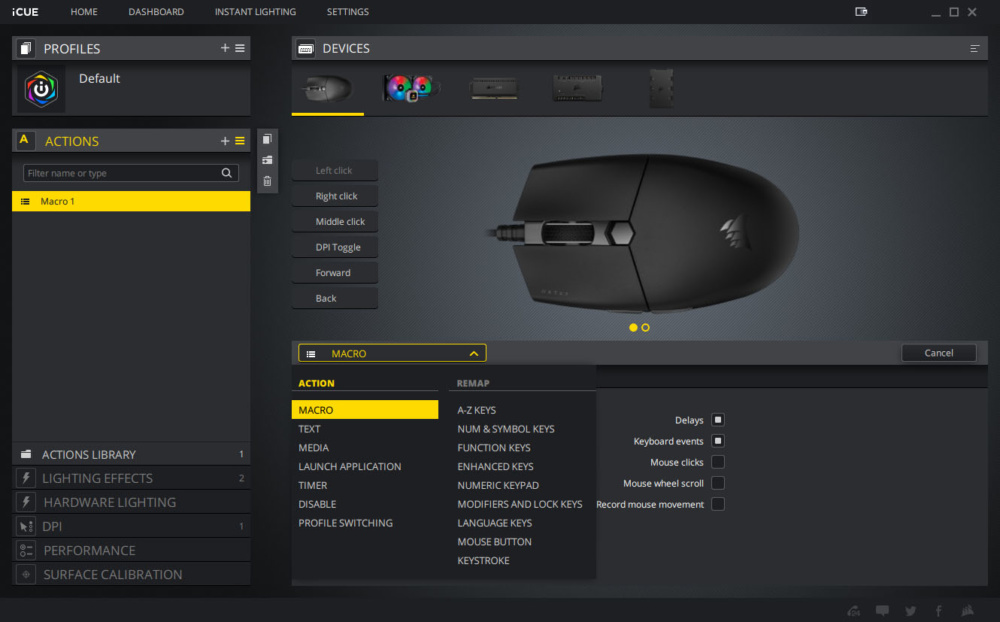Select MOUSE BUTTON remap option
This screenshot has height=622, width=1000.
pyautogui.click(x=494, y=542)
